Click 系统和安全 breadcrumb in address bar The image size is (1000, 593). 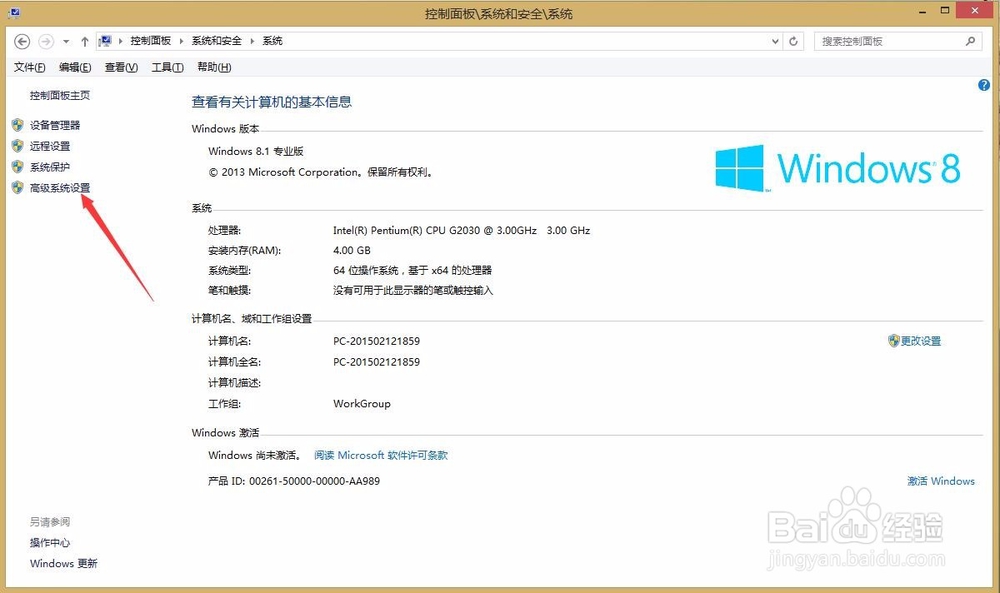(217, 41)
